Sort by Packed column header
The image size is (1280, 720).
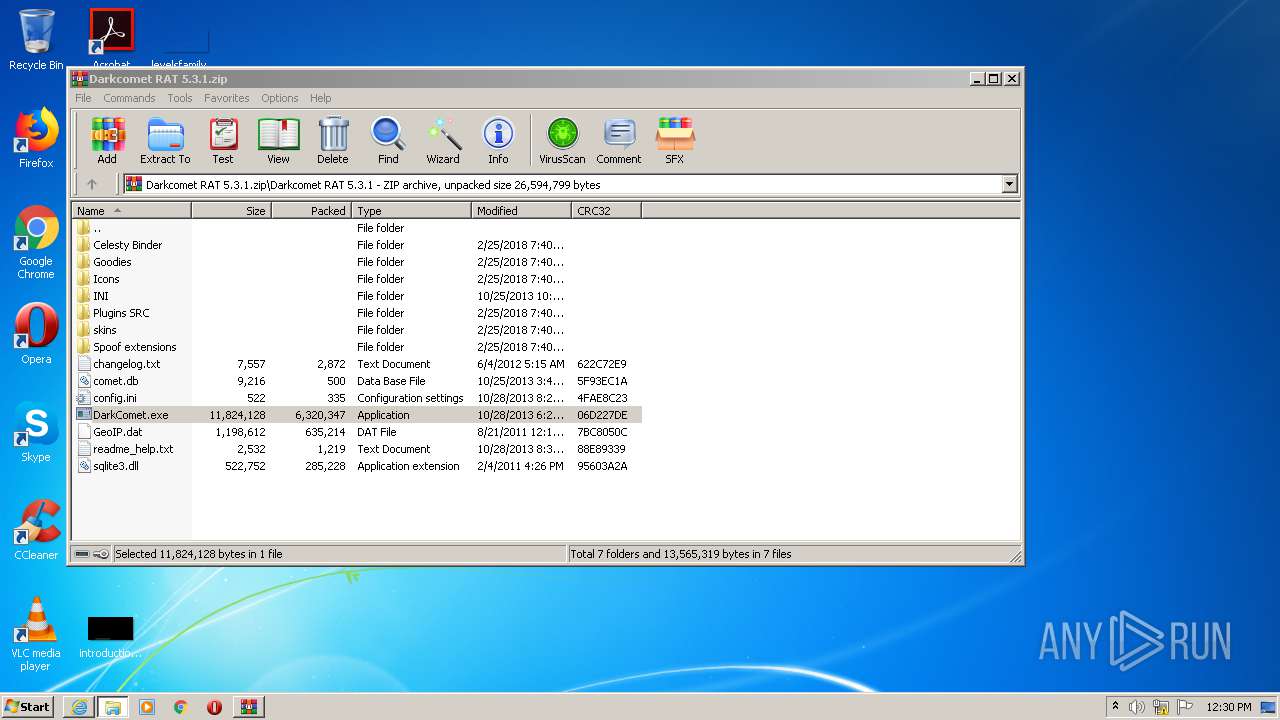[x=311, y=211]
